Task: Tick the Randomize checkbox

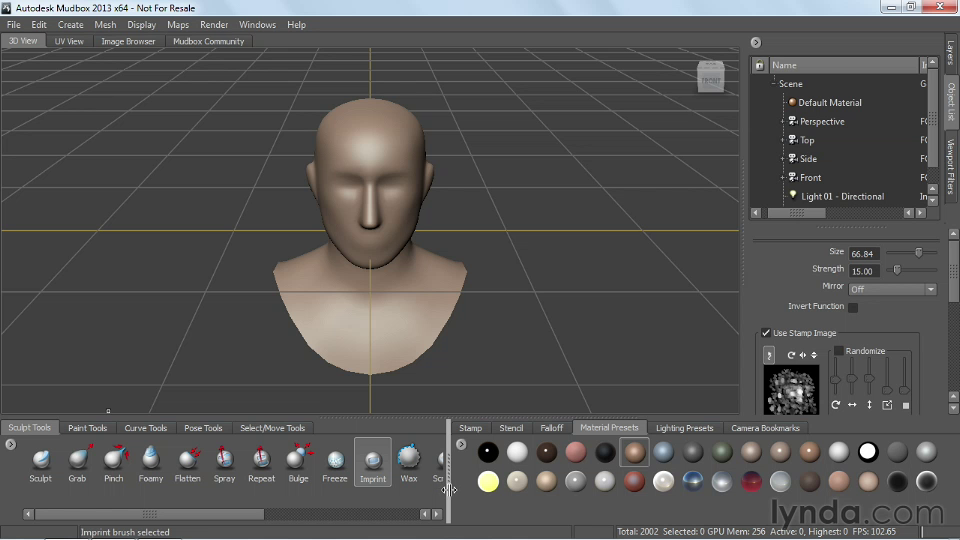Action: [x=839, y=351]
